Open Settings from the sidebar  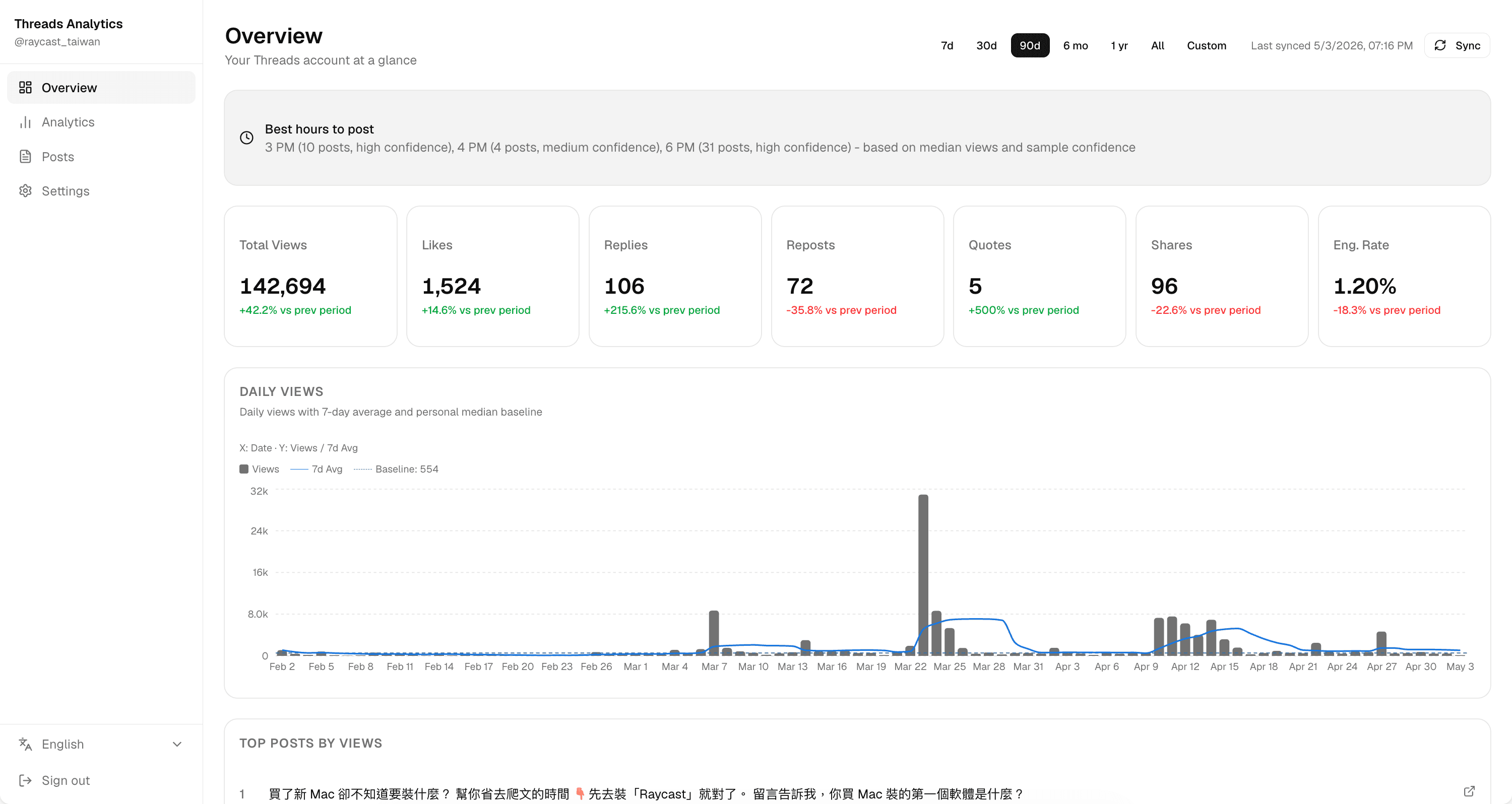pyautogui.click(x=101, y=191)
